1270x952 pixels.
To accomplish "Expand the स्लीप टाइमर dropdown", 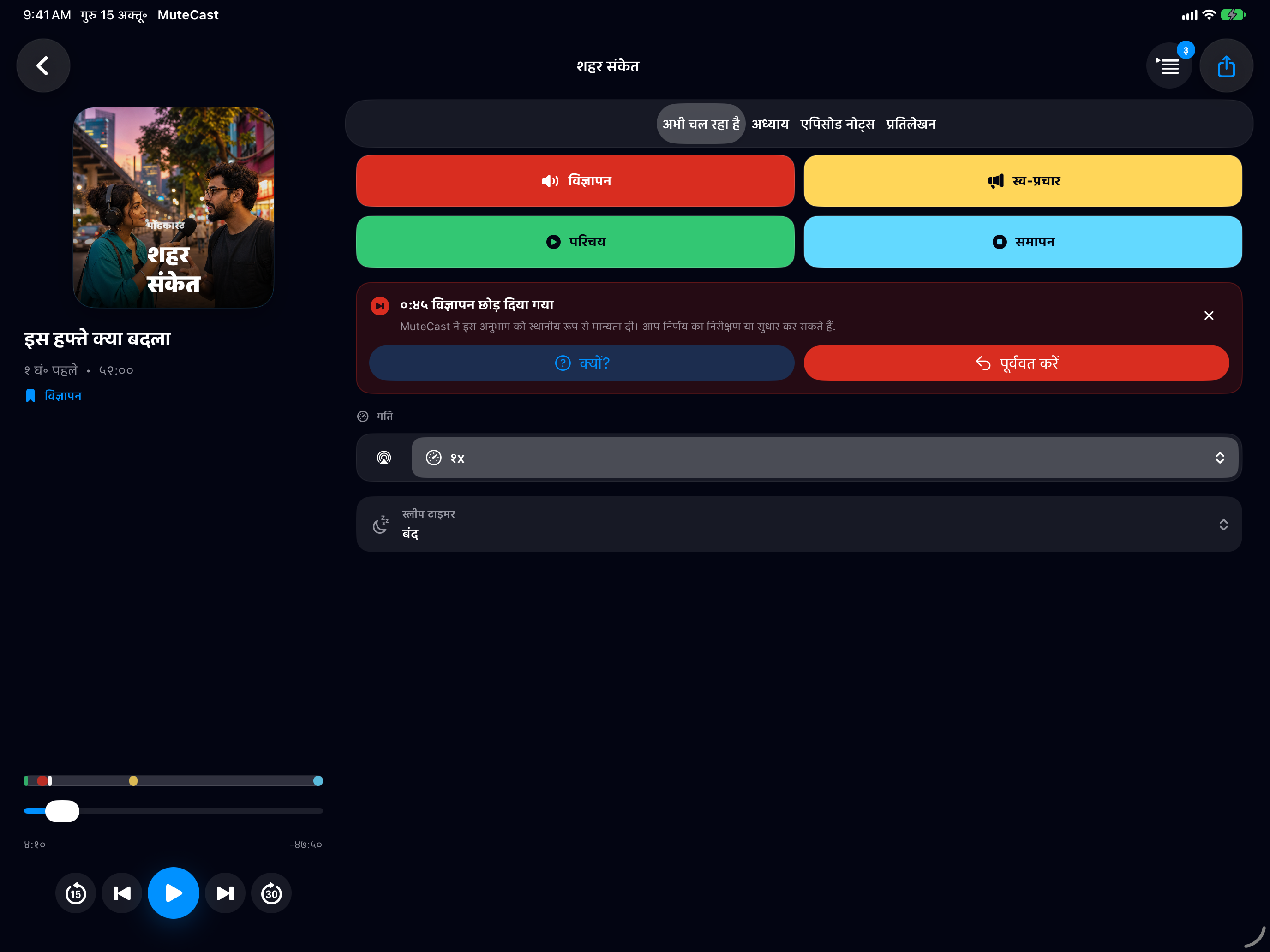I will click(x=799, y=524).
